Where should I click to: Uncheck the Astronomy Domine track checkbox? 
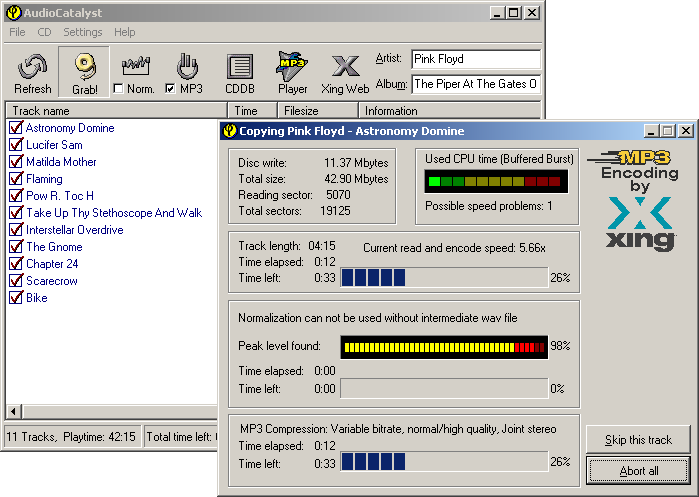click(x=16, y=127)
